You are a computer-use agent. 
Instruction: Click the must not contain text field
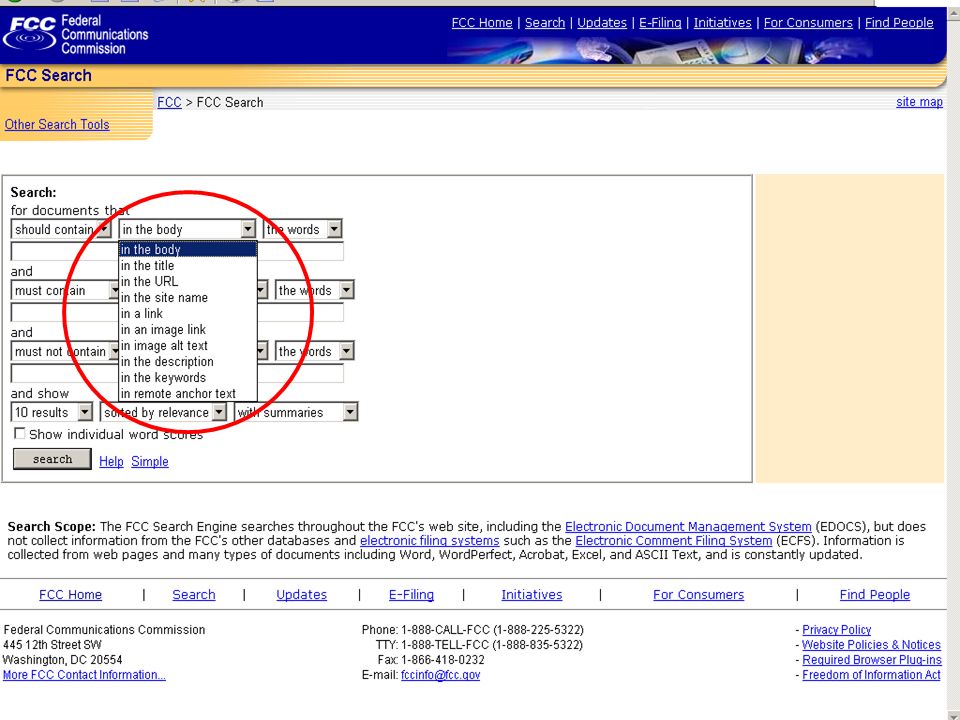pyautogui.click(x=178, y=373)
